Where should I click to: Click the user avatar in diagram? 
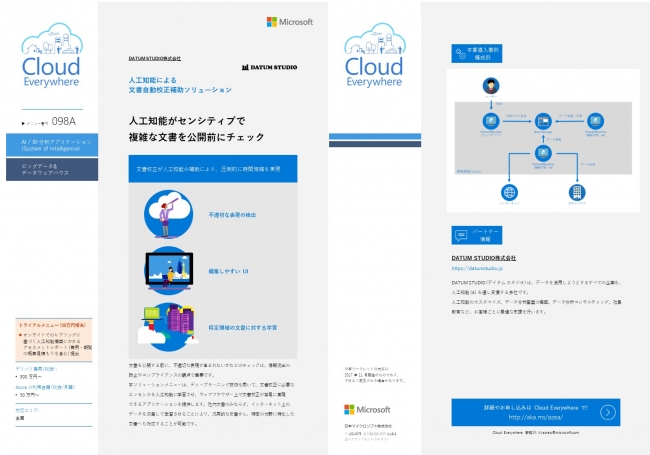pos(493,86)
